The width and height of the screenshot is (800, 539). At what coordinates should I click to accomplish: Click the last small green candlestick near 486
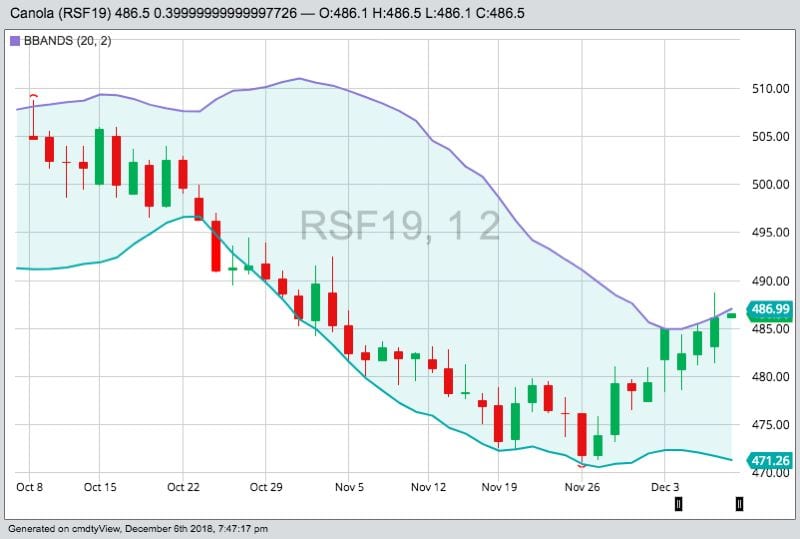coord(732,315)
